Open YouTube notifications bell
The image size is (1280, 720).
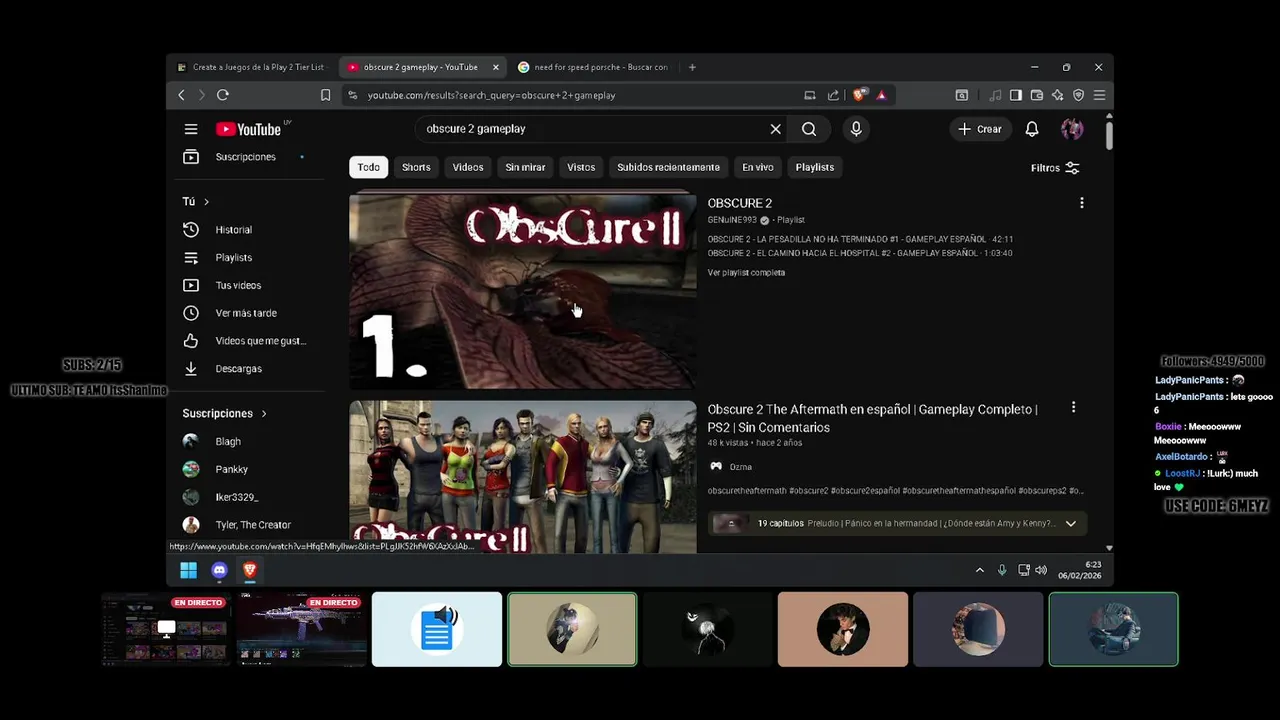1032,129
